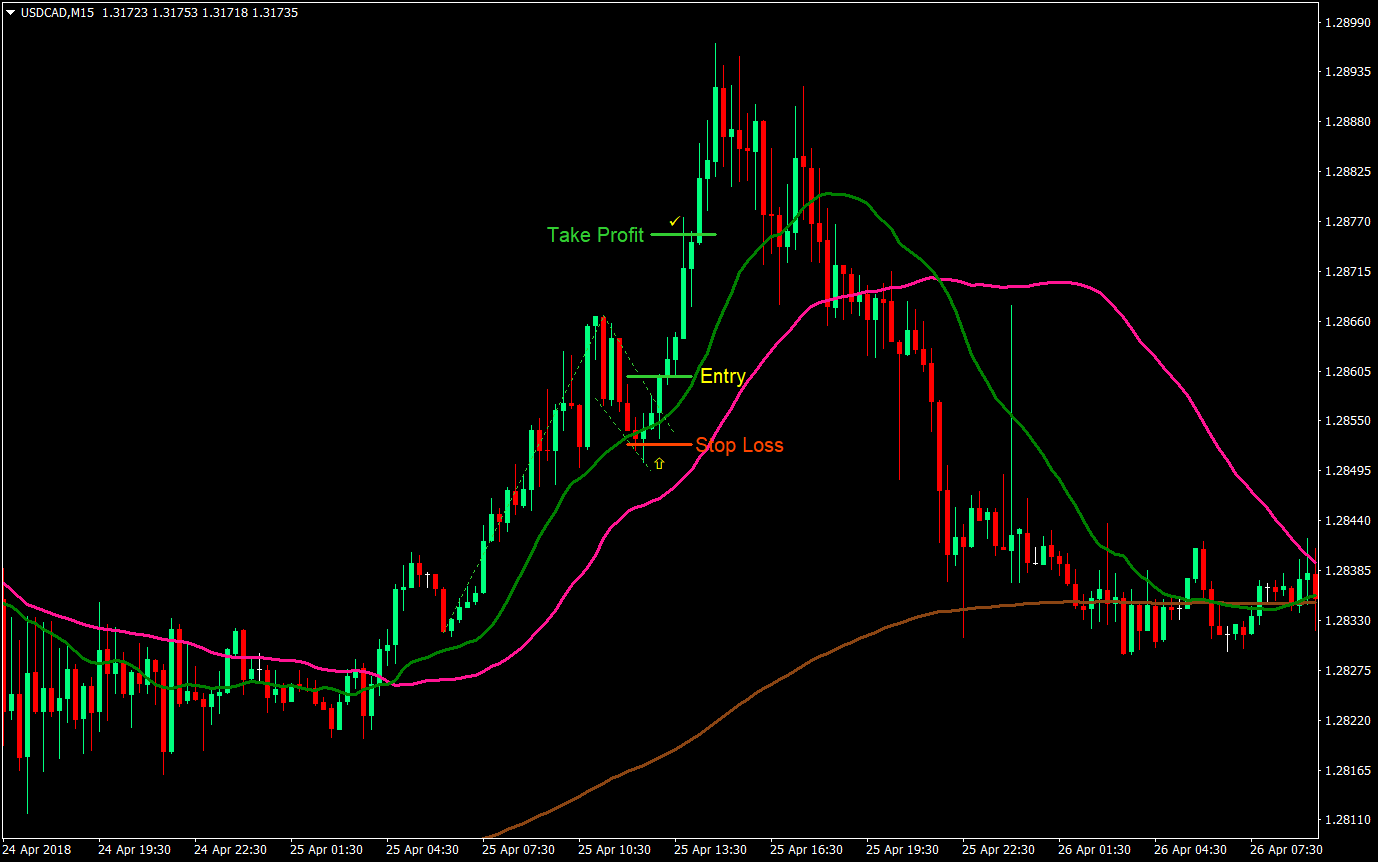Click the open price value 1.31723

point(124,13)
